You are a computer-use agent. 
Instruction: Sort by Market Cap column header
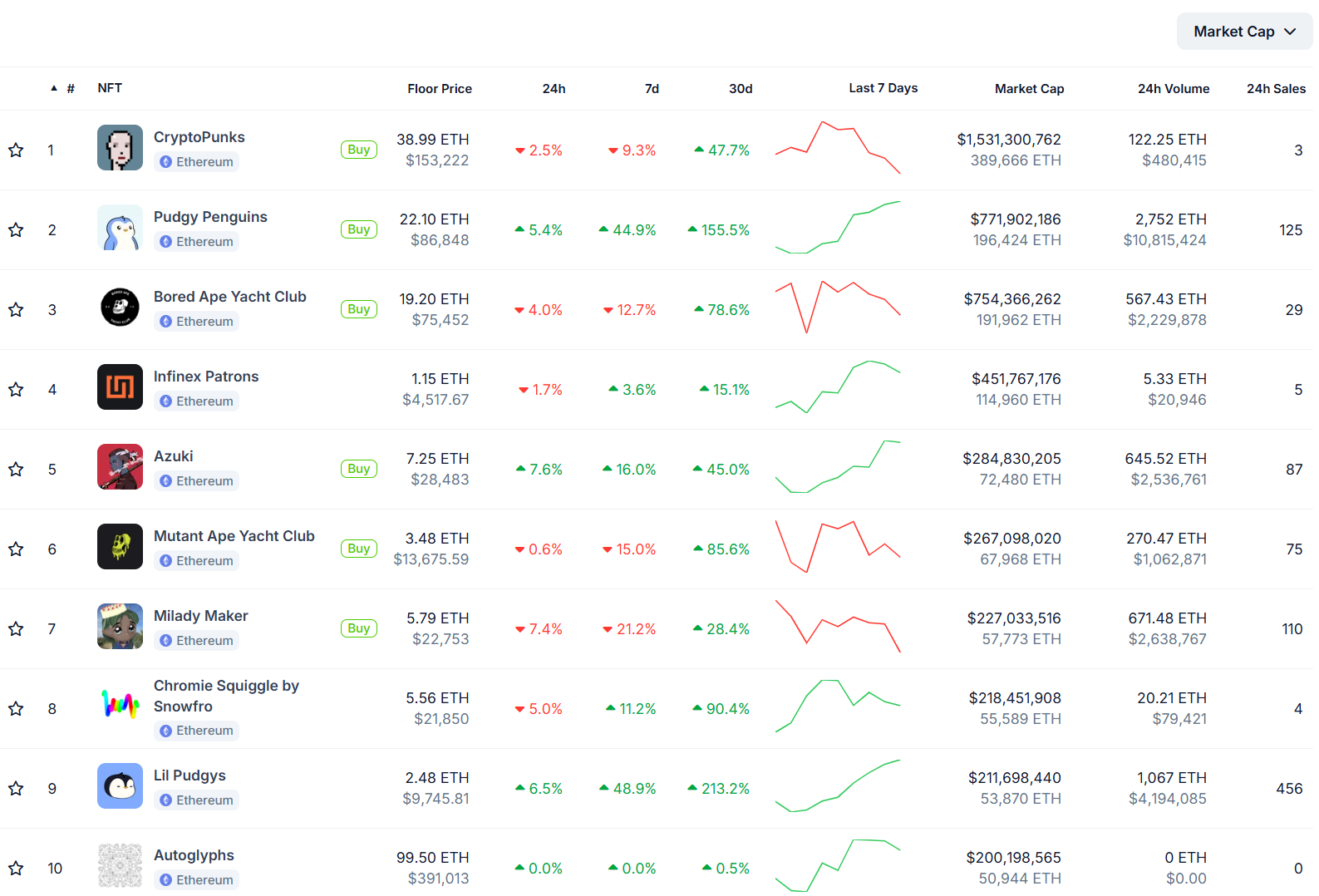click(1030, 89)
